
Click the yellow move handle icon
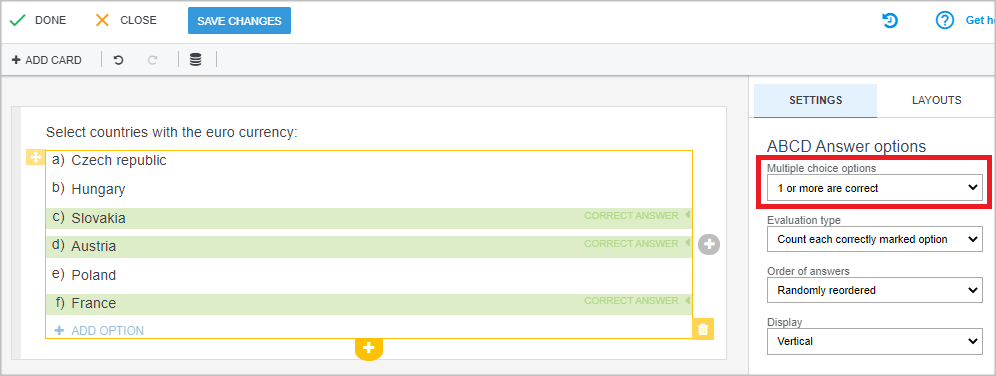coord(35,157)
